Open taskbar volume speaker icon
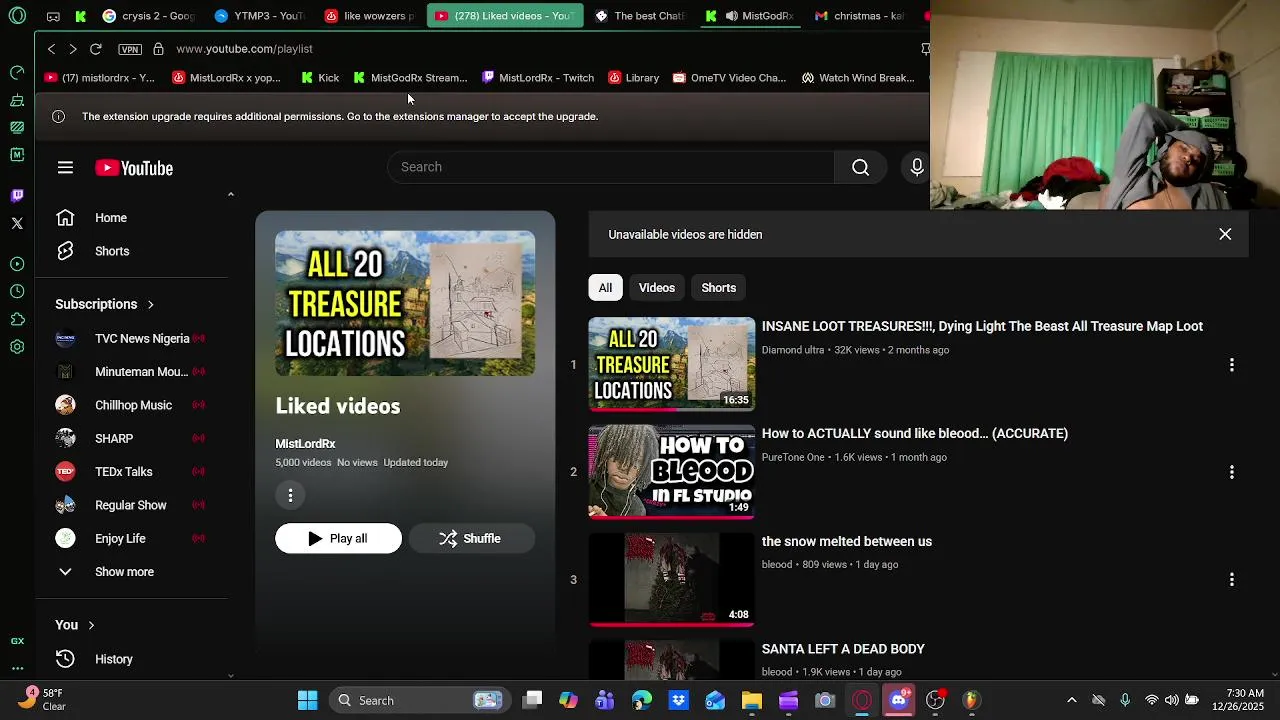Screen dimensions: 1280x720 tap(1171, 700)
